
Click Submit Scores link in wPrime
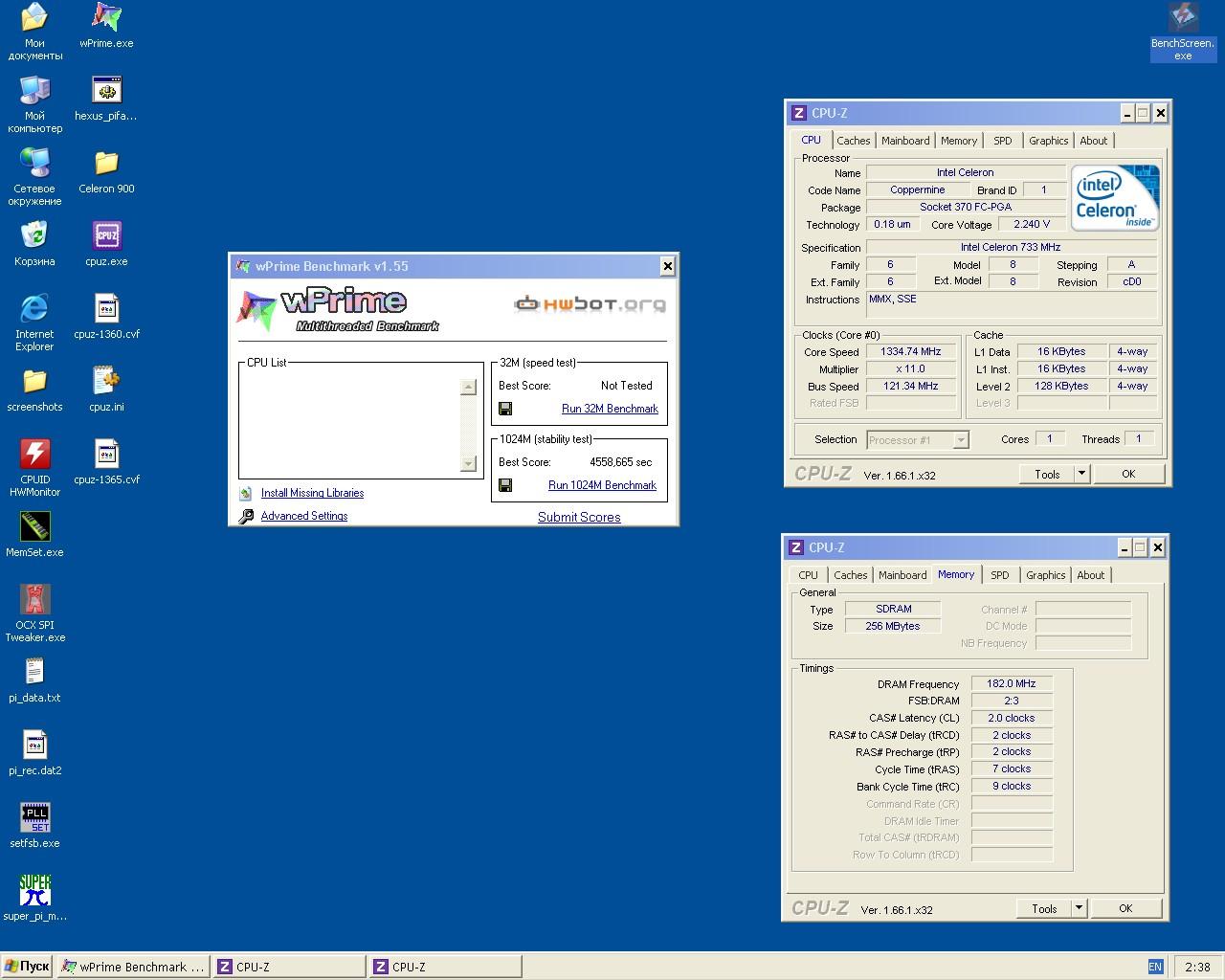pyautogui.click(x=579, y=517)
